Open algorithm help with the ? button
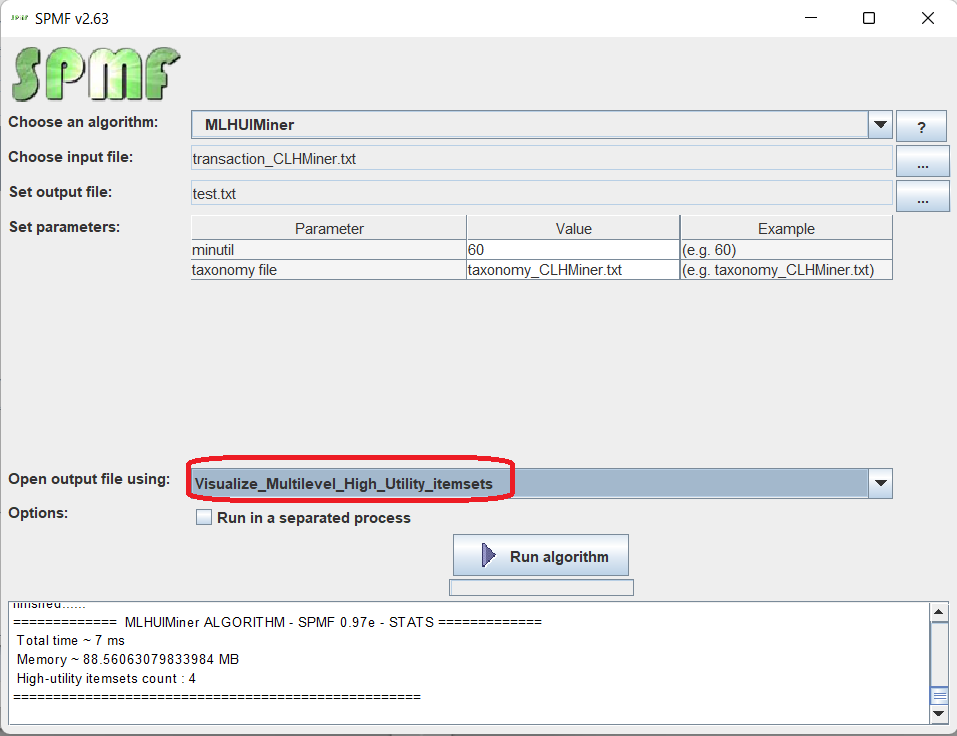957x736 pixels. coord(921,126)
